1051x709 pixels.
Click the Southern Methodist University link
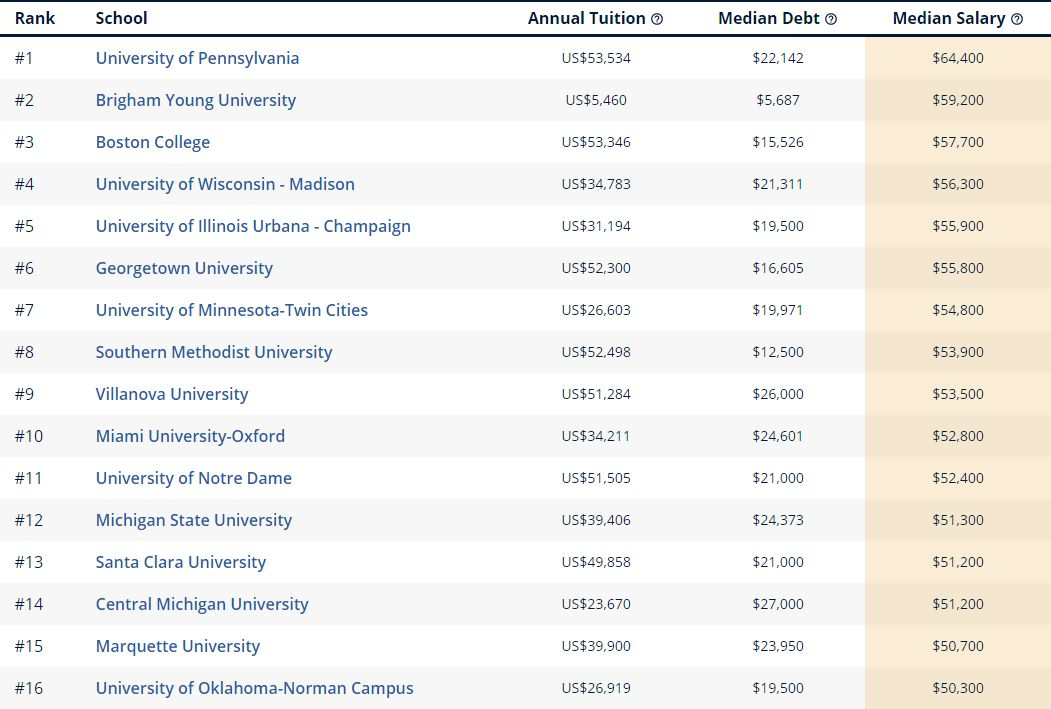(x=214, y=352)
